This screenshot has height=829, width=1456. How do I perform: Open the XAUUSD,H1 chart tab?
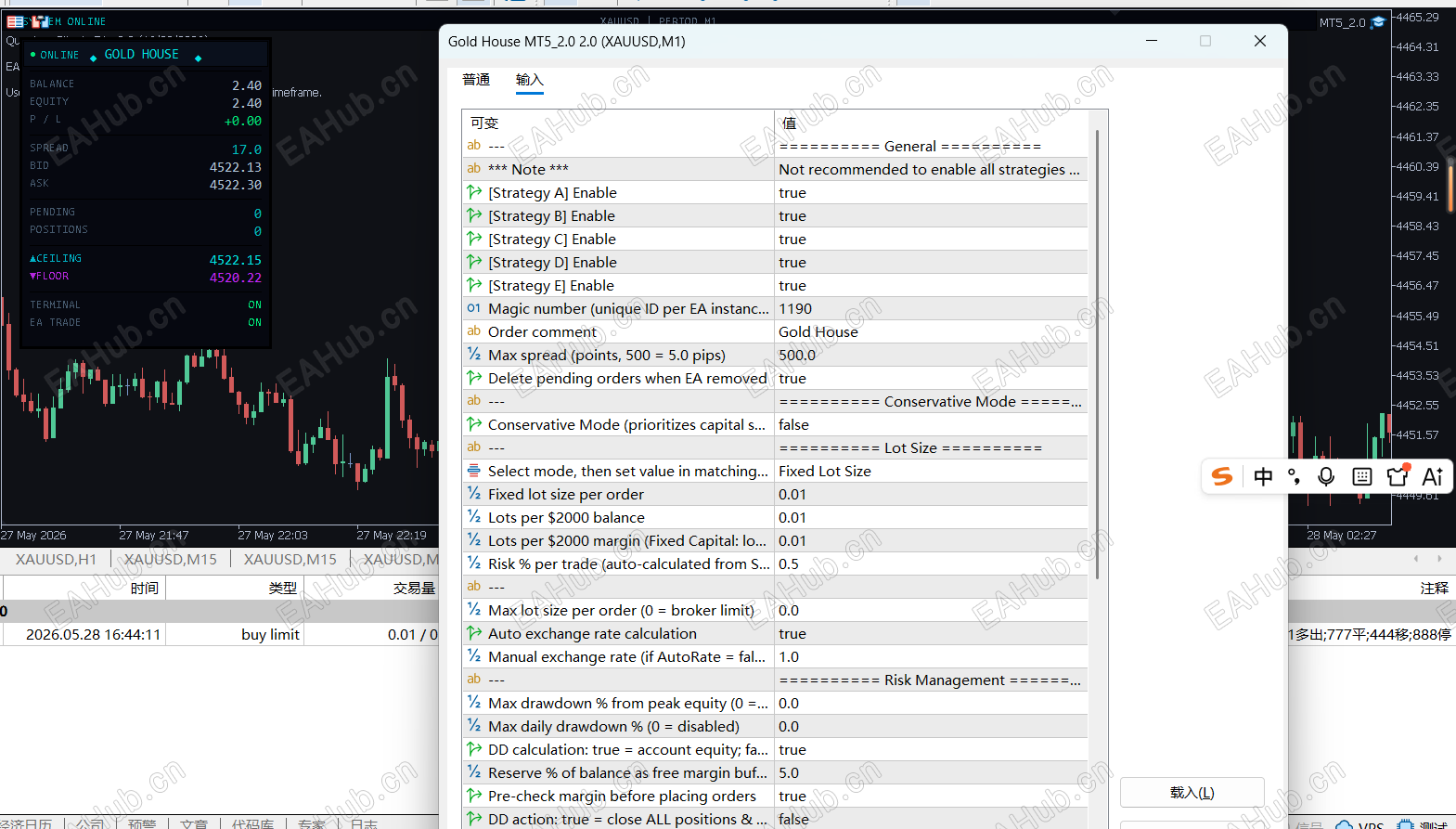56,559
